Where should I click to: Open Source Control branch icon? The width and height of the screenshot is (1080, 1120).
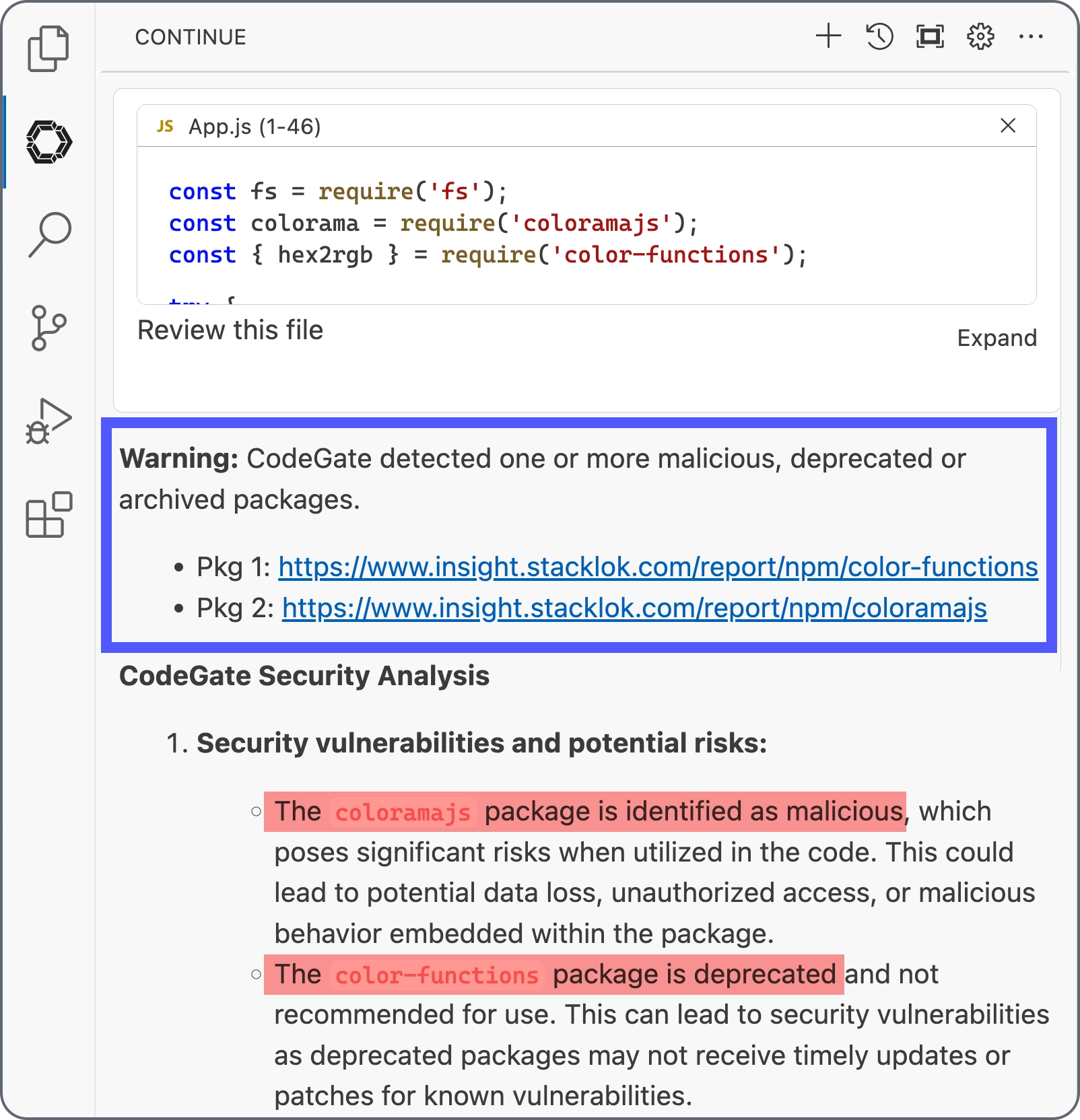coord(48,328)
